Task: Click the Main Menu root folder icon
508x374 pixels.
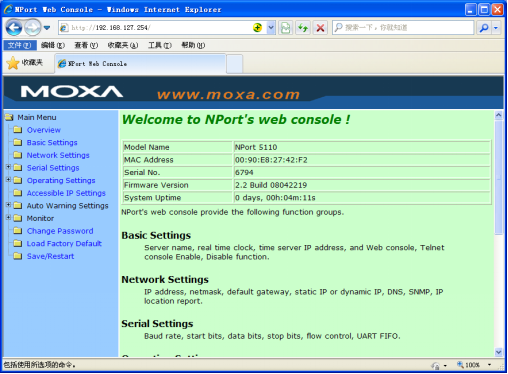Action: 9,117
